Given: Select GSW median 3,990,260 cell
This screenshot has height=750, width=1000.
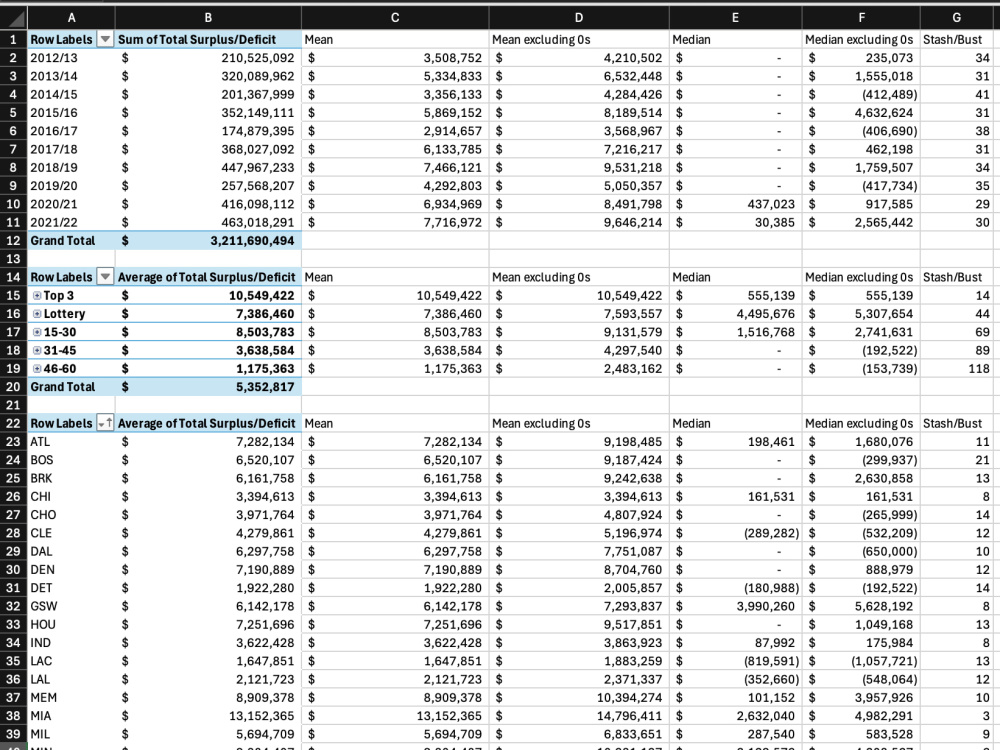Looking at the screenshot, I should click(735, 606).
